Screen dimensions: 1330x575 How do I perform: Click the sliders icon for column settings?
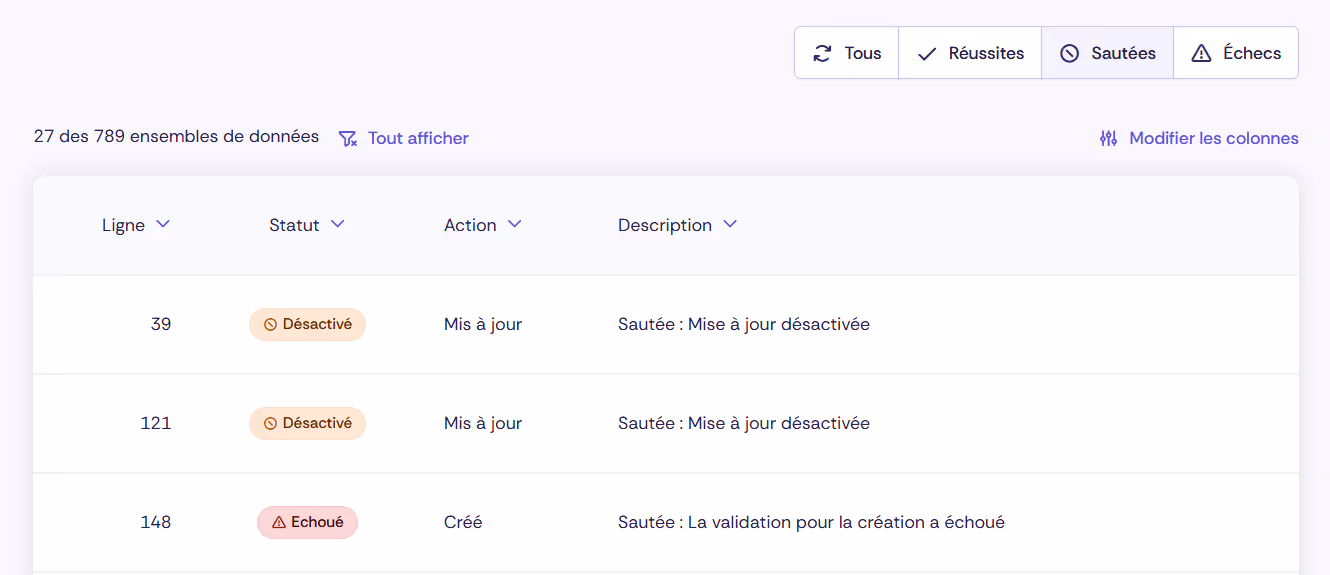1108,138
